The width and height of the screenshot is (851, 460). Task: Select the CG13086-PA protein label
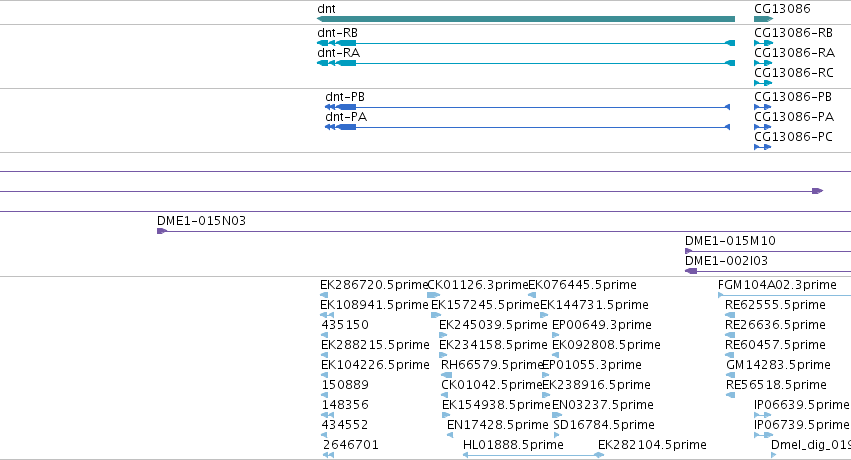[x=794, y=117]
